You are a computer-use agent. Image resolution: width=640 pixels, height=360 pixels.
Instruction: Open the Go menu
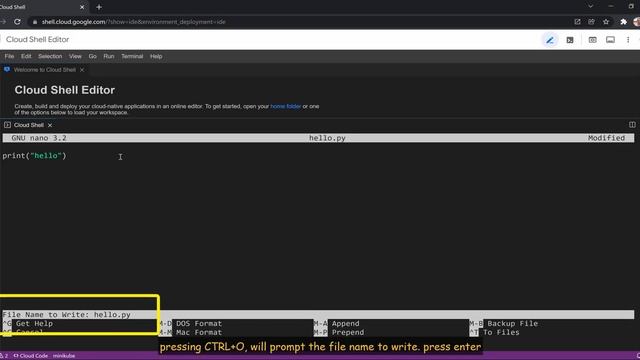[x=93, y=56]
